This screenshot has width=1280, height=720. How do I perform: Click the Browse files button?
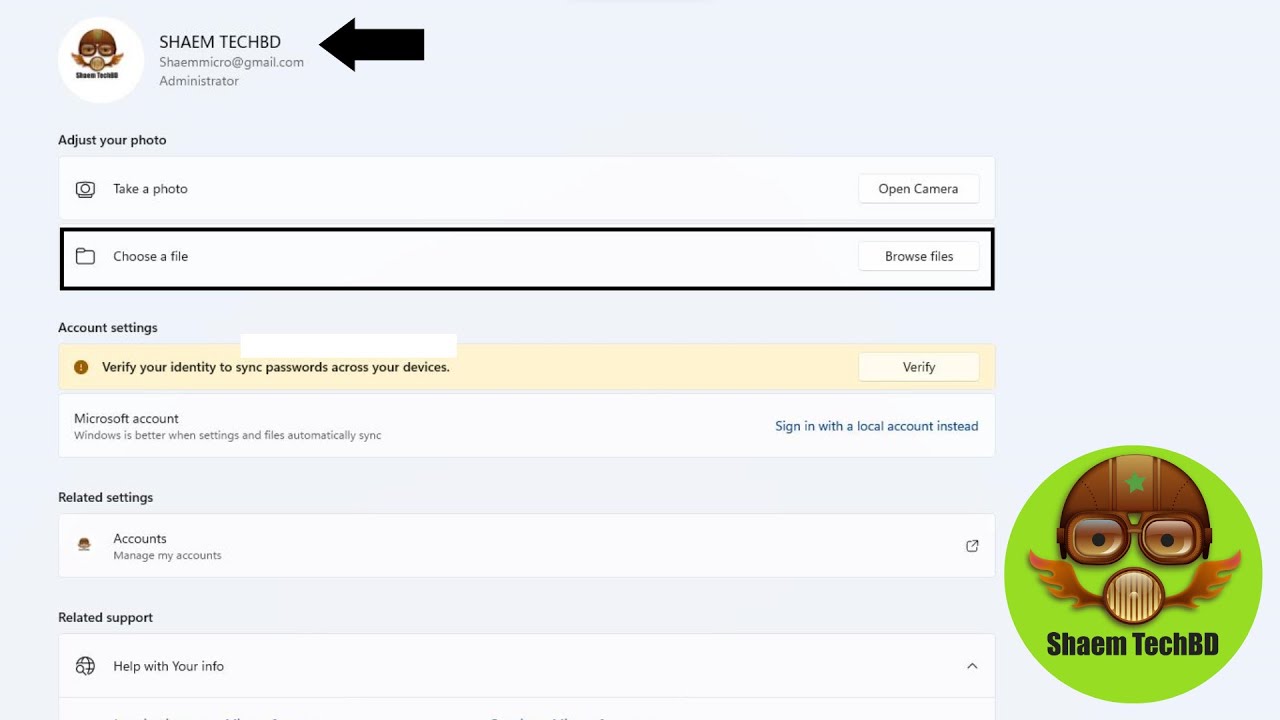[918, 257]
